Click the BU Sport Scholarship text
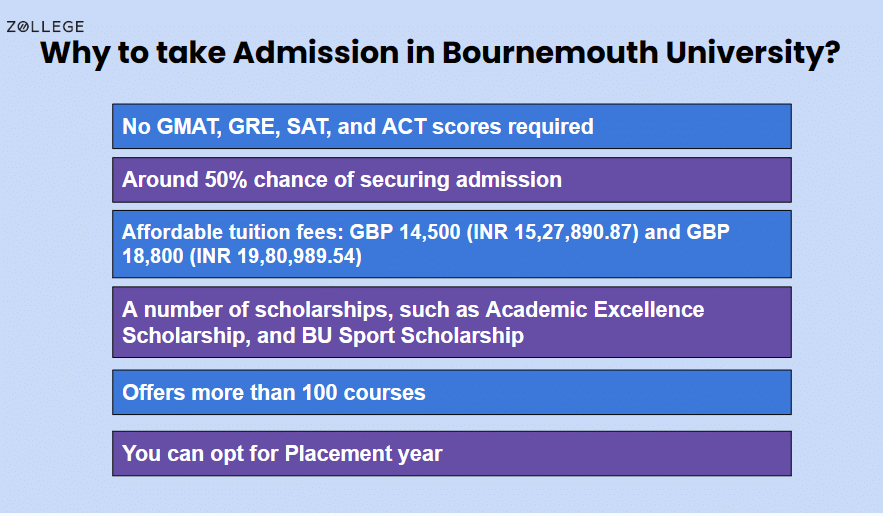Screen dimensions: 883x516 click(413, 336)
